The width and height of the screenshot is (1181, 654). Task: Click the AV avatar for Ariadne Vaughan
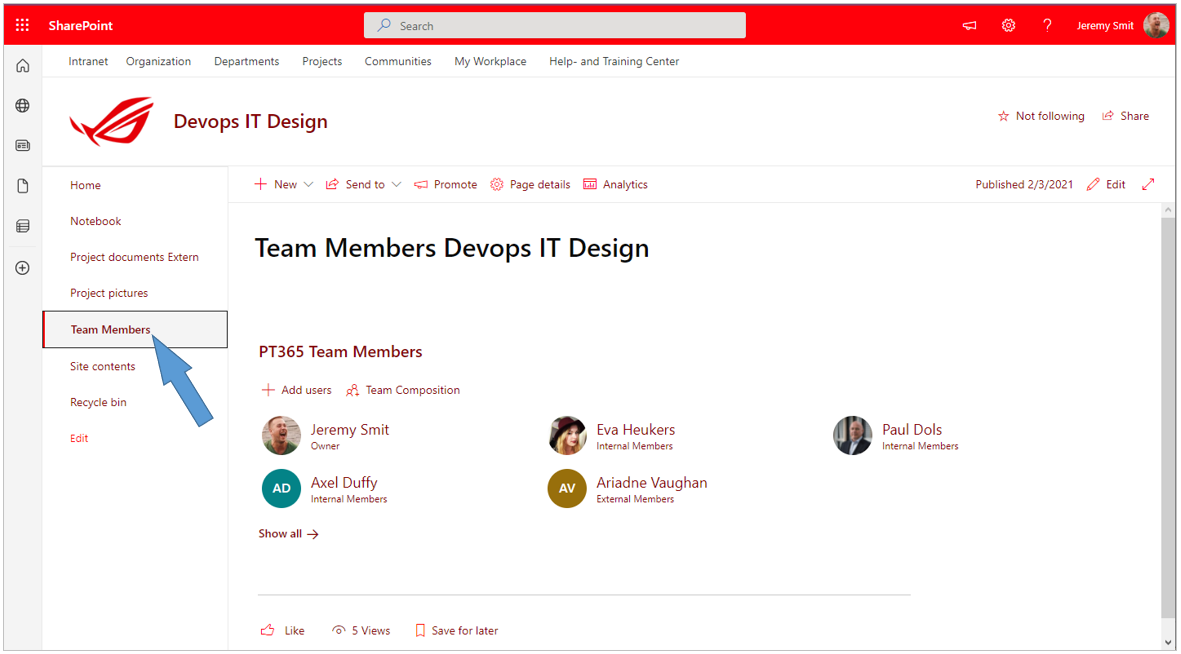tap(567, 488)
